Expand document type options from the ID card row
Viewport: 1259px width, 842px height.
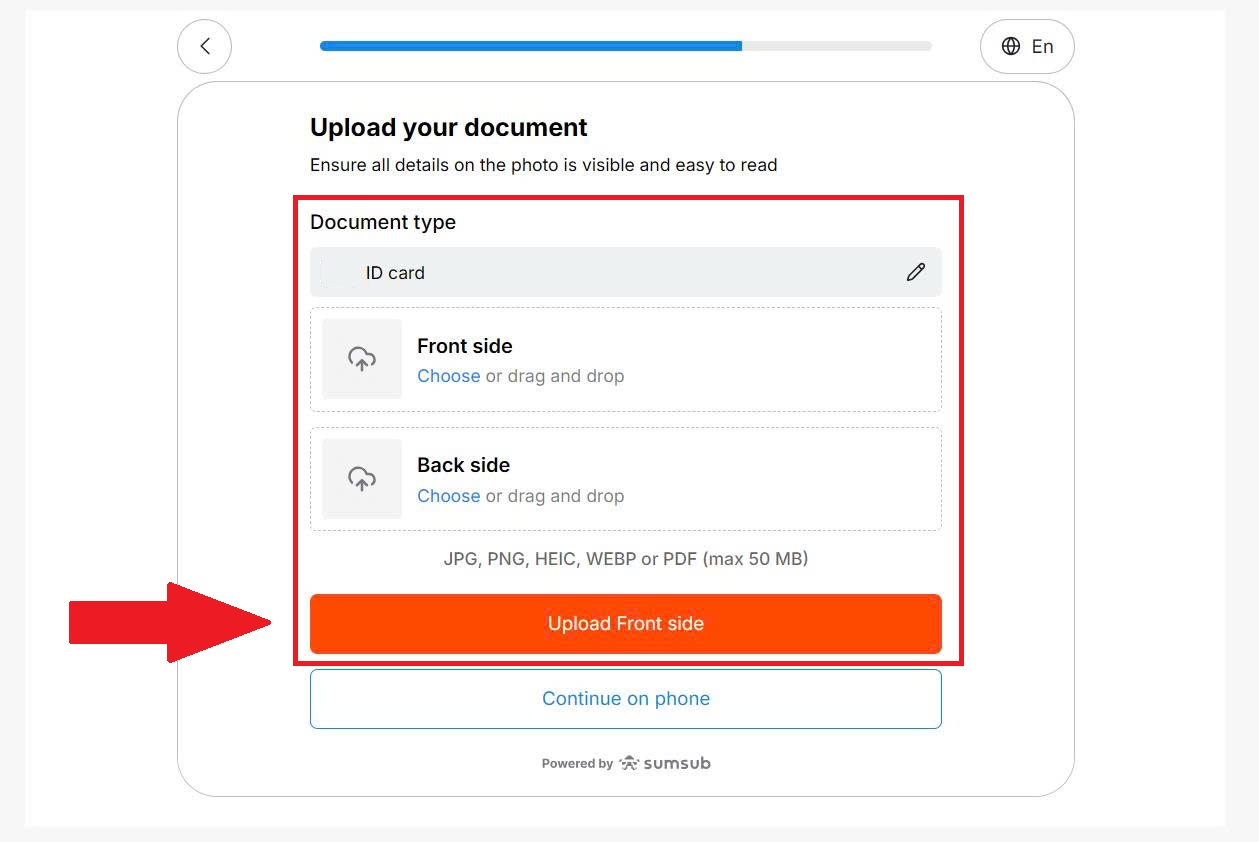pyautogui.click(x=916, y=271)
